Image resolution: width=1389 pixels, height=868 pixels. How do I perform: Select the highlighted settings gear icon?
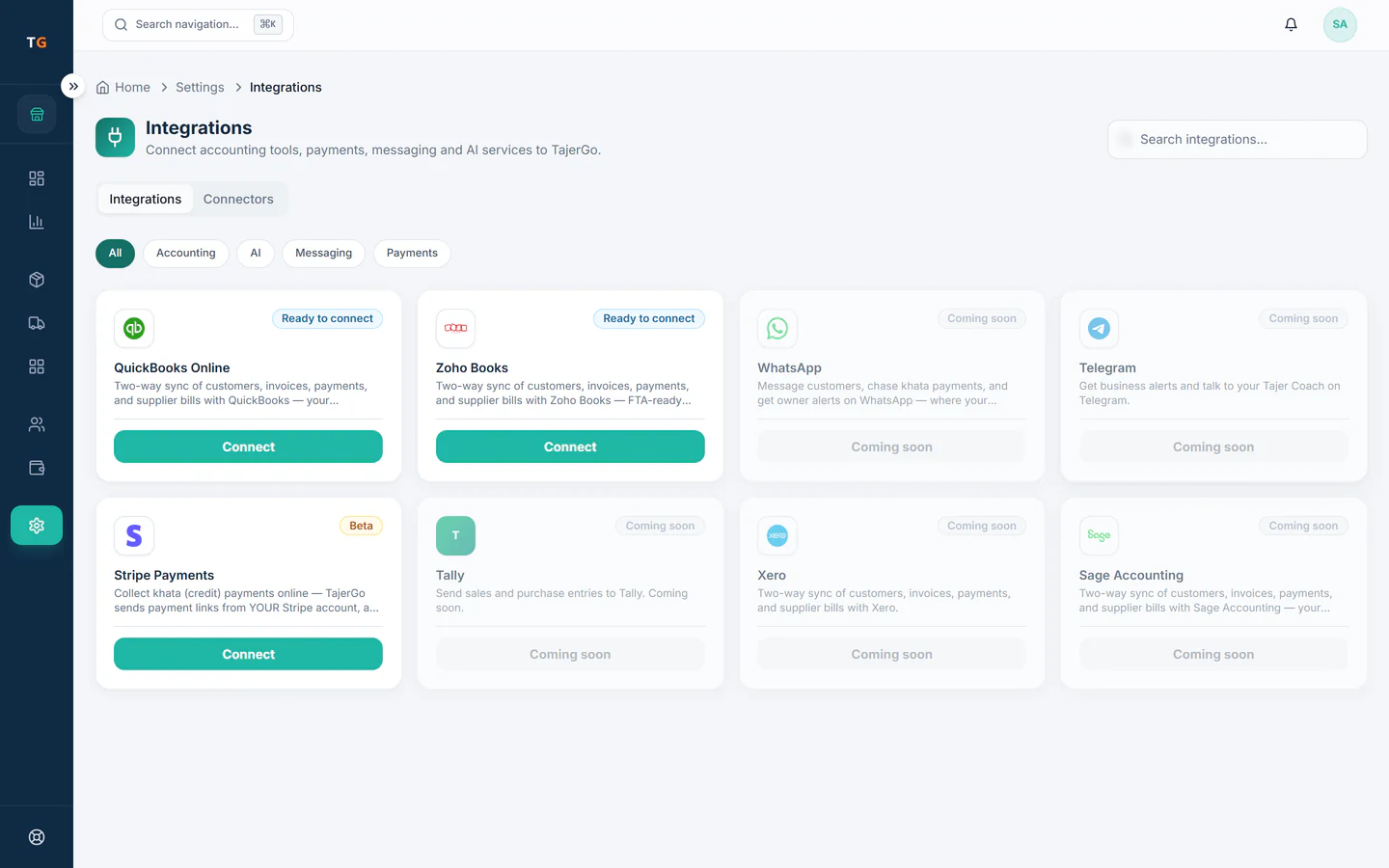pyautogui.click(x=37, y=526)
